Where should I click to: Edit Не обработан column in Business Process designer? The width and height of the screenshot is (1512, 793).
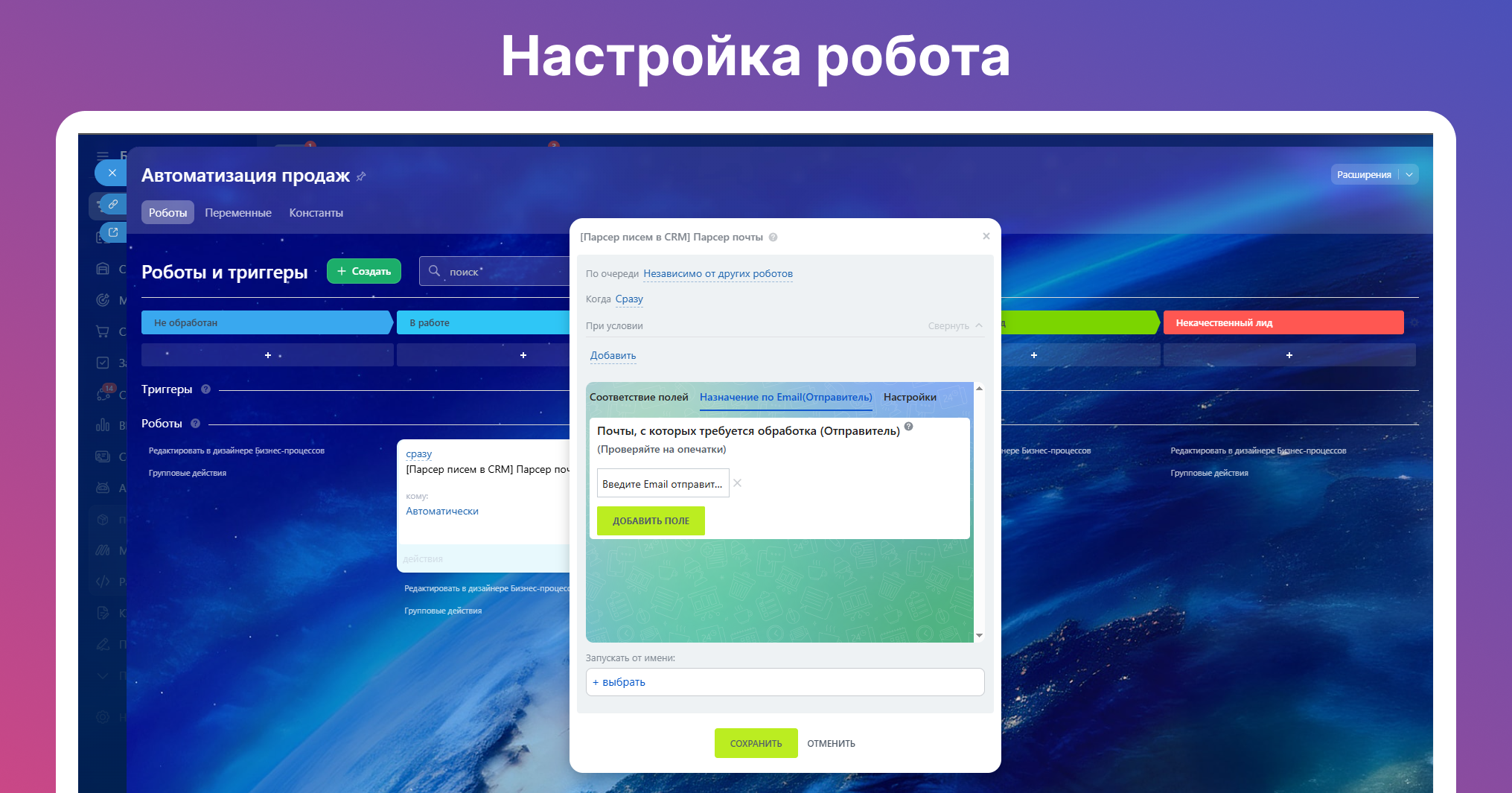[237, 450]
